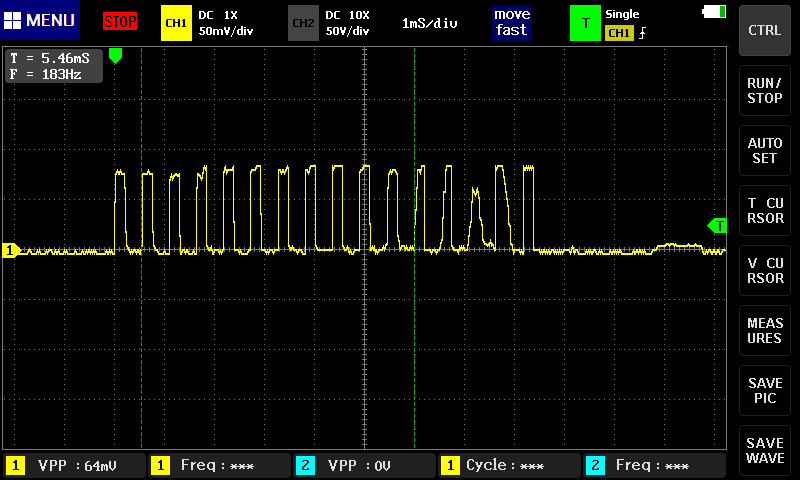Select the yellow CH1 channel button
This screenshot has height=480, width=800.
(x=176, y=23)
